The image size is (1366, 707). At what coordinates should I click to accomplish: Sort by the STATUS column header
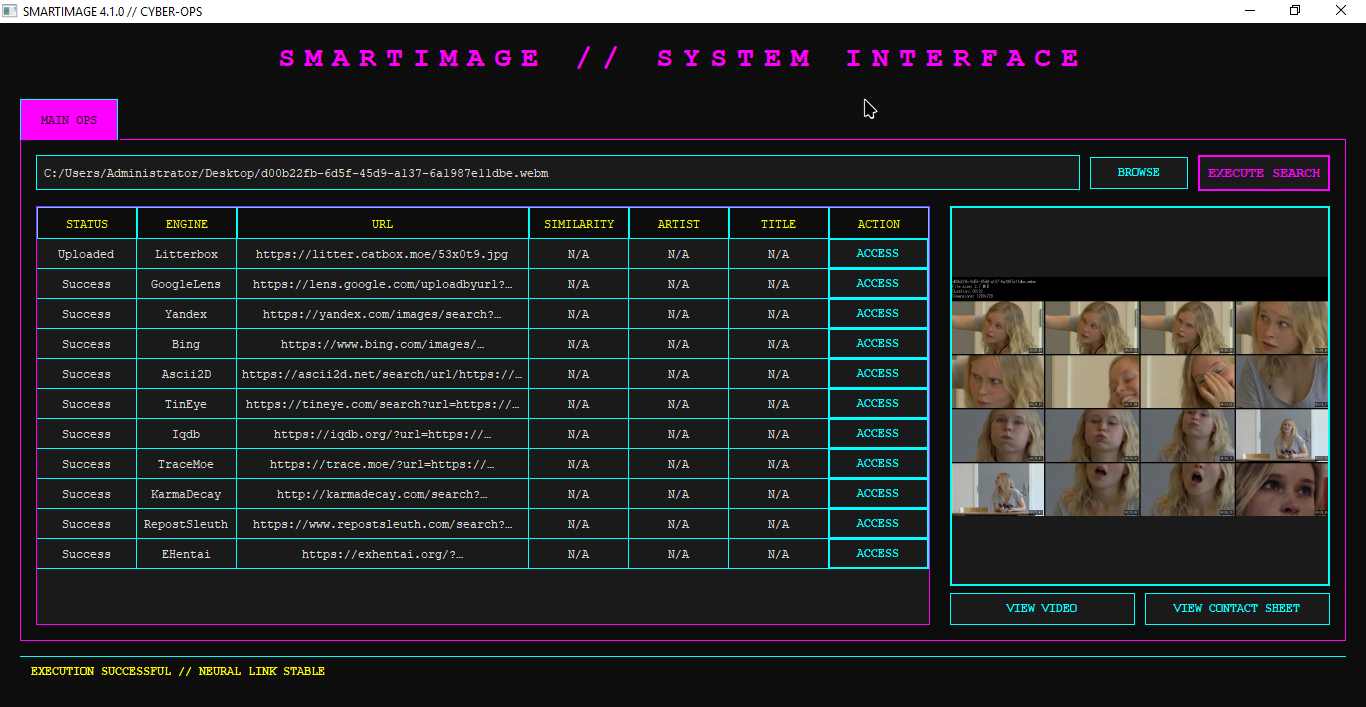[x=87, y=224]
